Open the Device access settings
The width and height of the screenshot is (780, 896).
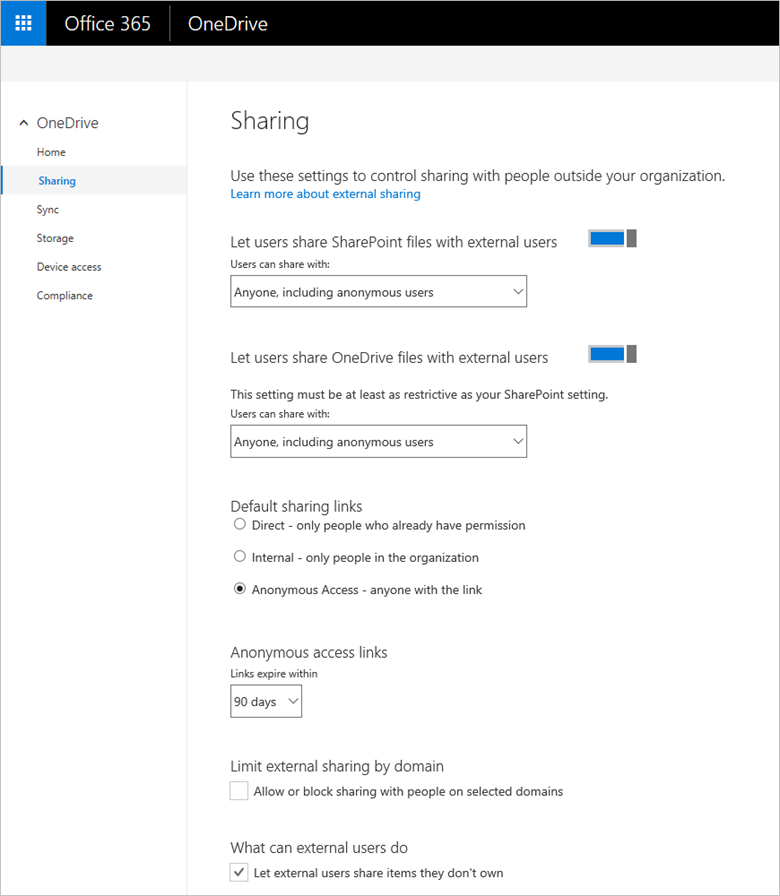click(x=68, y=266)
